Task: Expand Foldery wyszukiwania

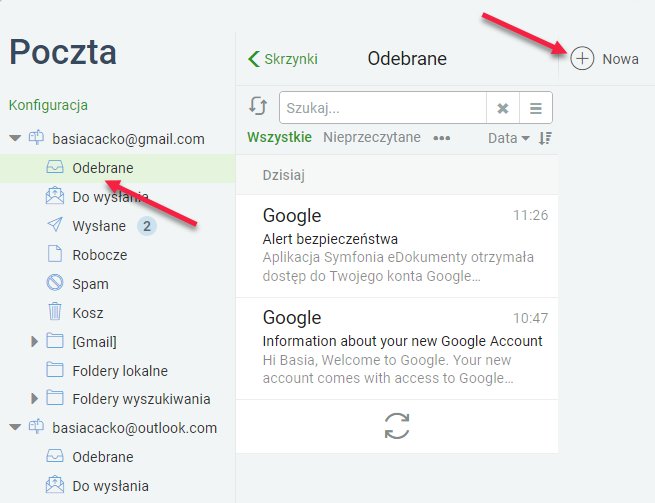Action: [x=35, y=399]
